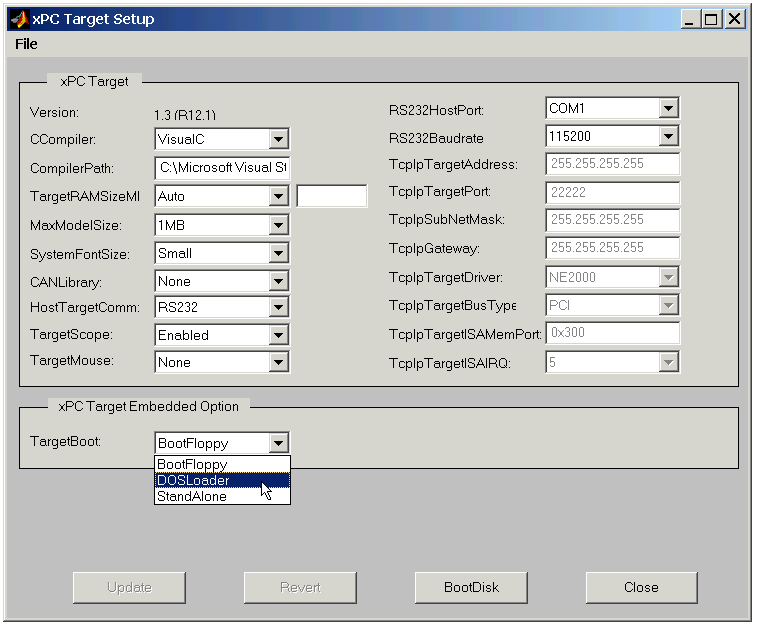The height and width of the screenshot is (625, 759).
Task: Open the RS232HostPort COM1 dropdown
Action: (612, 108)
